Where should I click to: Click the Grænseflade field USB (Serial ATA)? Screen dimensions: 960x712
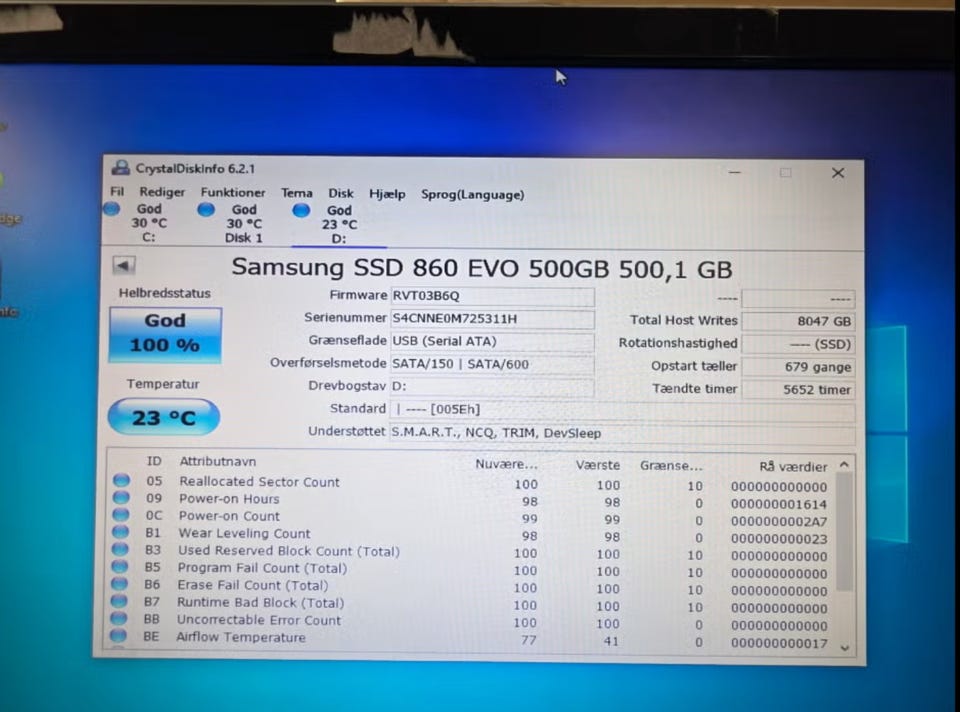point(492,342)
